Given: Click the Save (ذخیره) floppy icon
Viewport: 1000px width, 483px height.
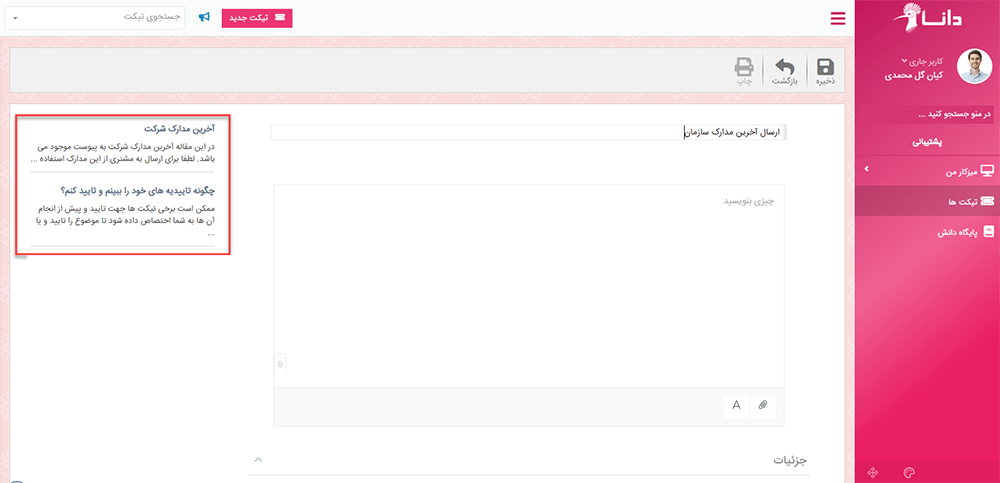Looking at the screenshot, I should 826,67.
